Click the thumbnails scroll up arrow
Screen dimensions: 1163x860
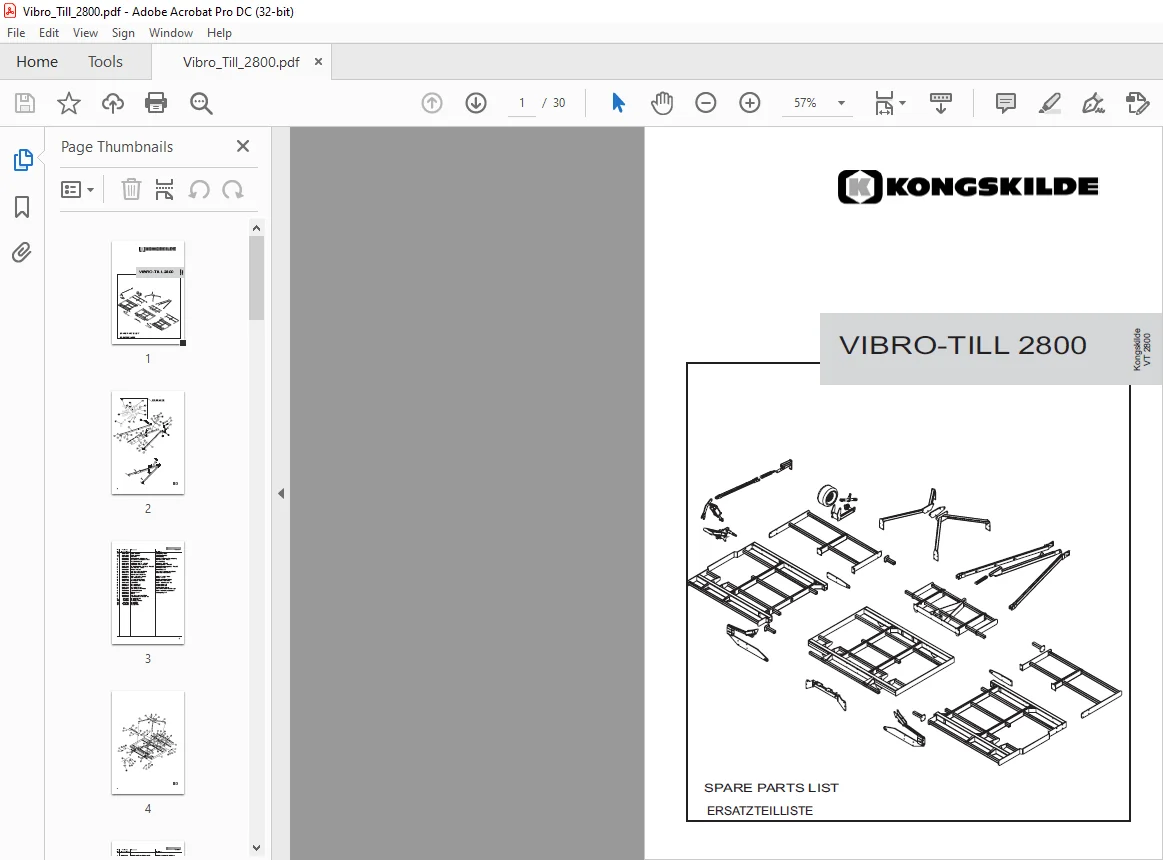(257, 228)
